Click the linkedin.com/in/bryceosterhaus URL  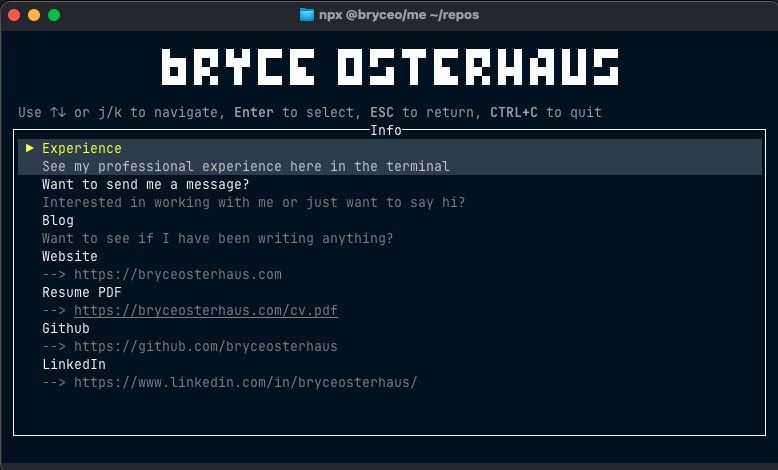246,383
